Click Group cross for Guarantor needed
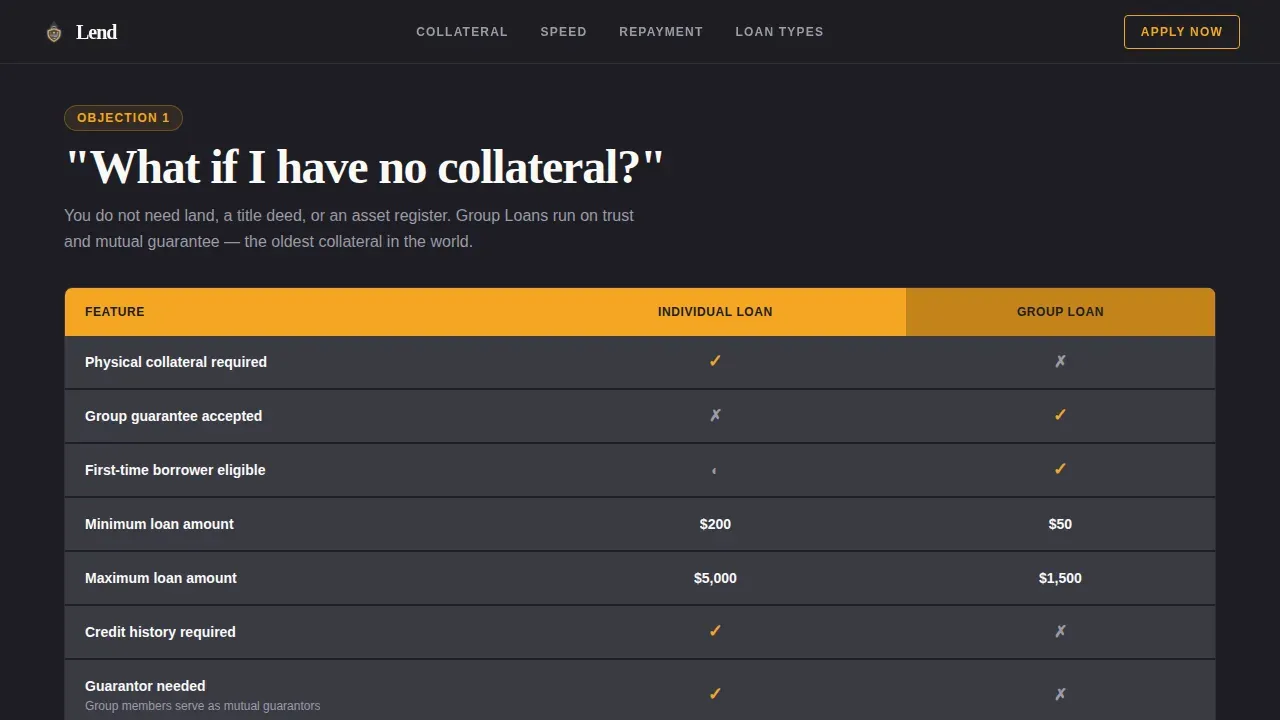 coord(1060,694)
